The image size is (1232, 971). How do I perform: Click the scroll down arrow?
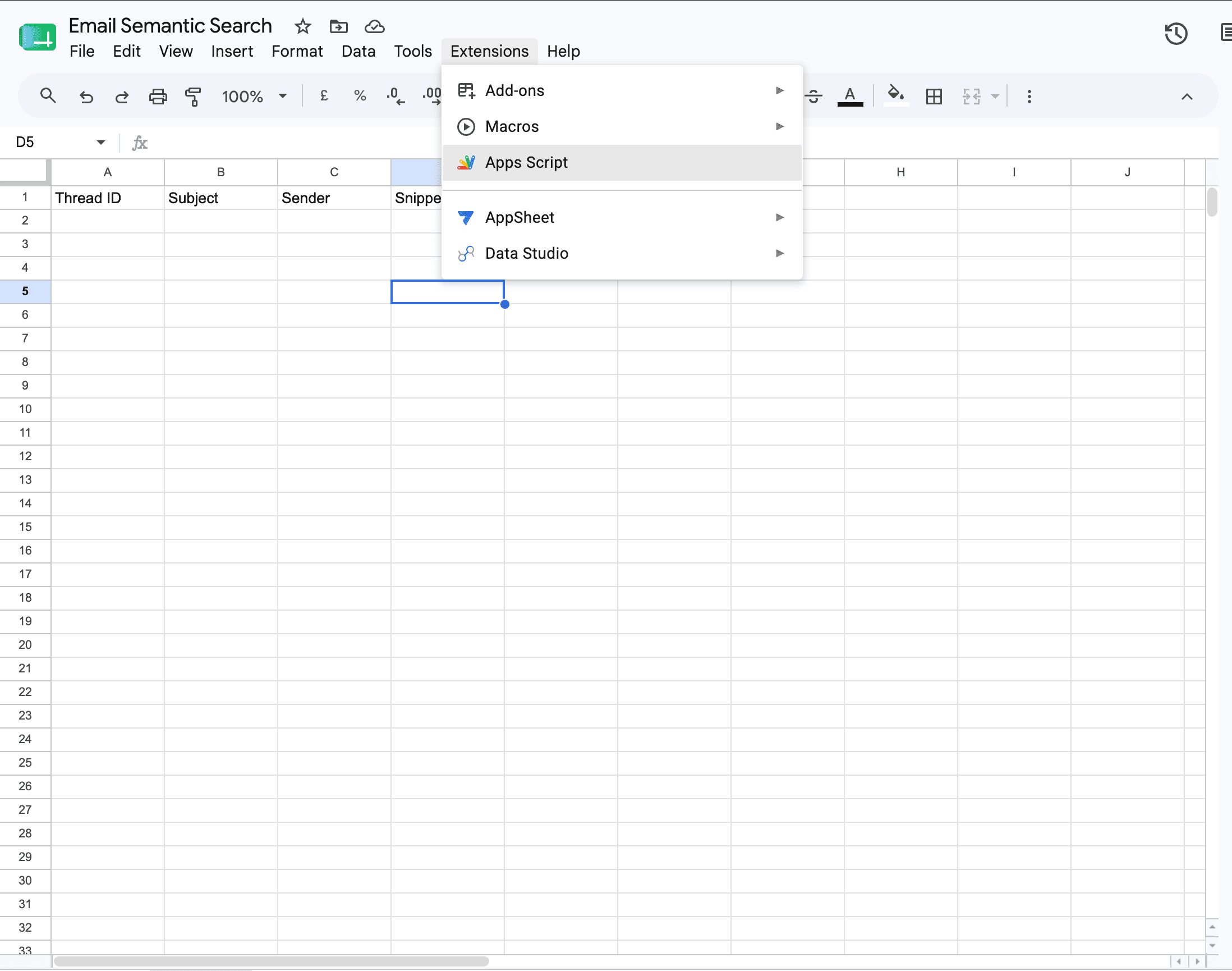pyautogui.click(x=1212, y=946)
